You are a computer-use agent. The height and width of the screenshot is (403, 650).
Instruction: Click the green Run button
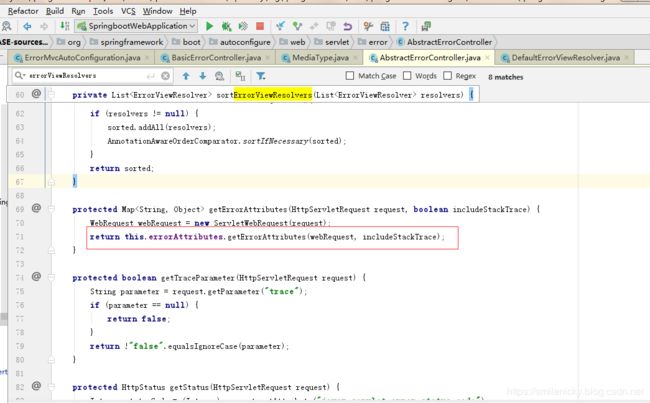tap(209, 26)
